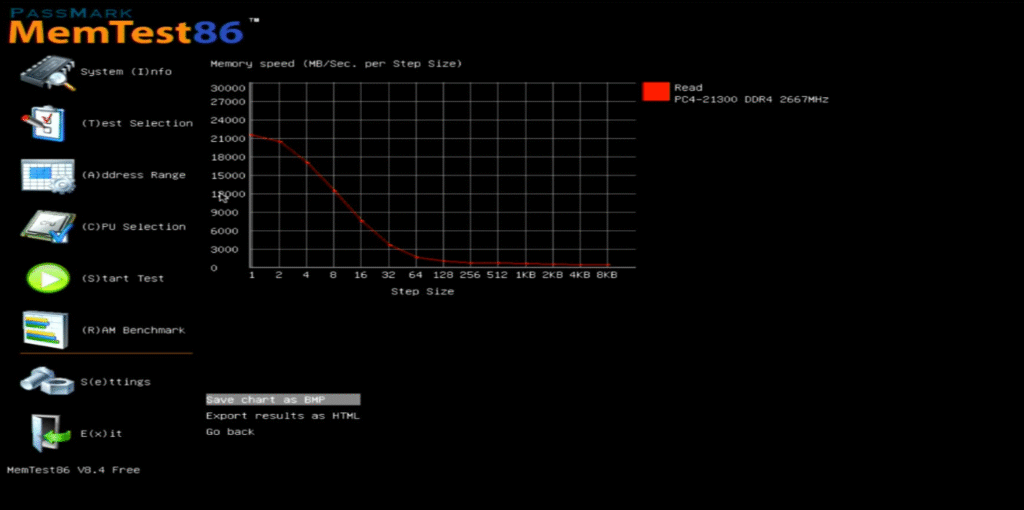Click the System Info memory chip icon
Image resolution: width=1024 pixels, height=510 pixels.
coord(47,72)
